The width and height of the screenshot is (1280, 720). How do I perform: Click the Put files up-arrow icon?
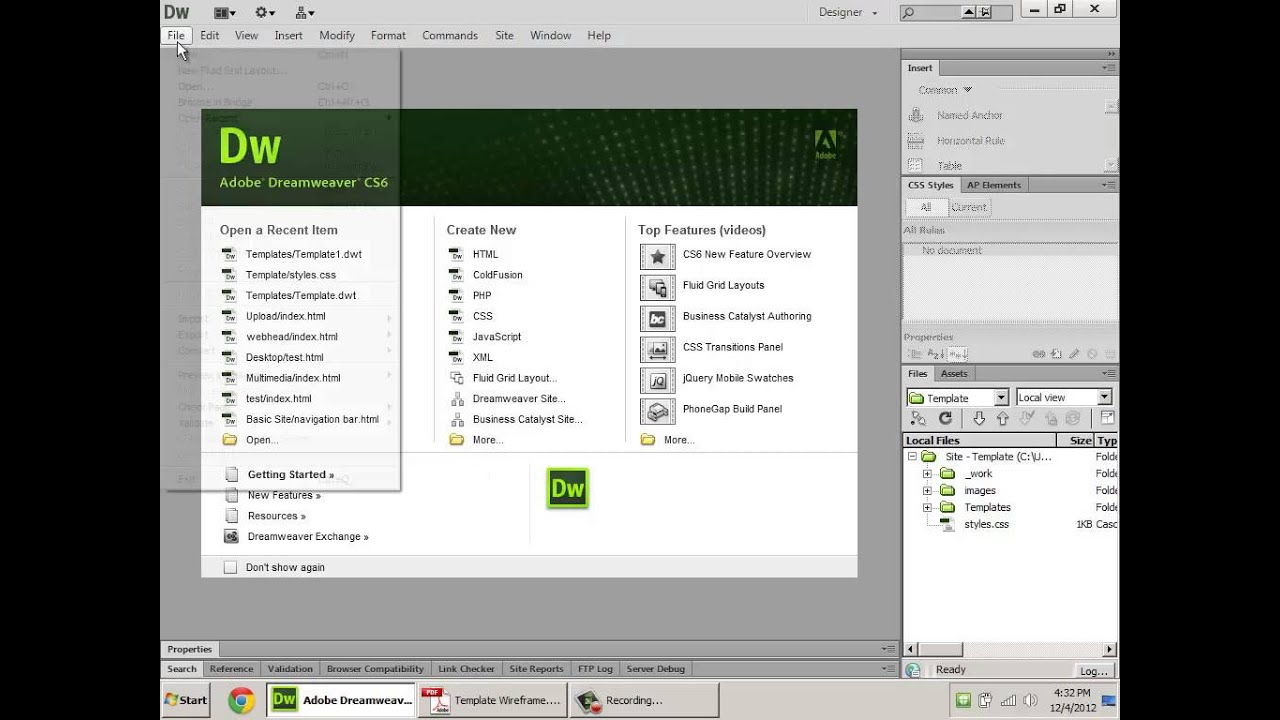pos(1003,419)
